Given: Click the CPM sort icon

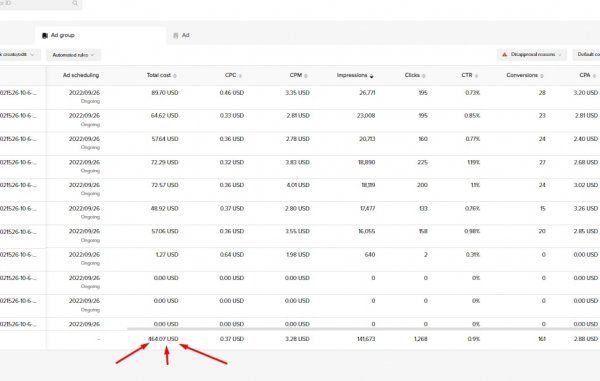Looking at the screenshot, I should pos(306,76).
